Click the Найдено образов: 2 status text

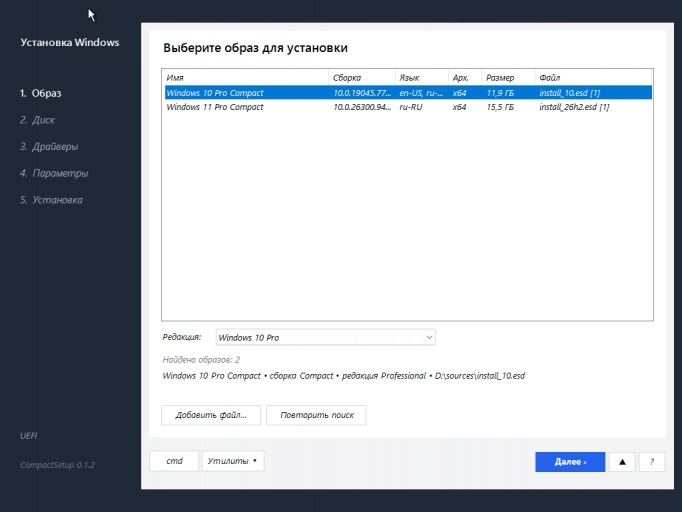[x=201, y=360]
